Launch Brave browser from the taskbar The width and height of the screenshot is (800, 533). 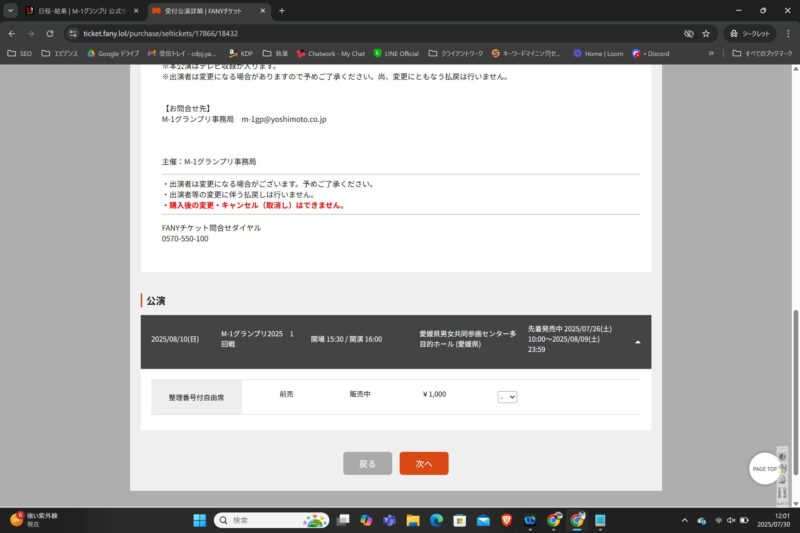(x=507, y=520)
